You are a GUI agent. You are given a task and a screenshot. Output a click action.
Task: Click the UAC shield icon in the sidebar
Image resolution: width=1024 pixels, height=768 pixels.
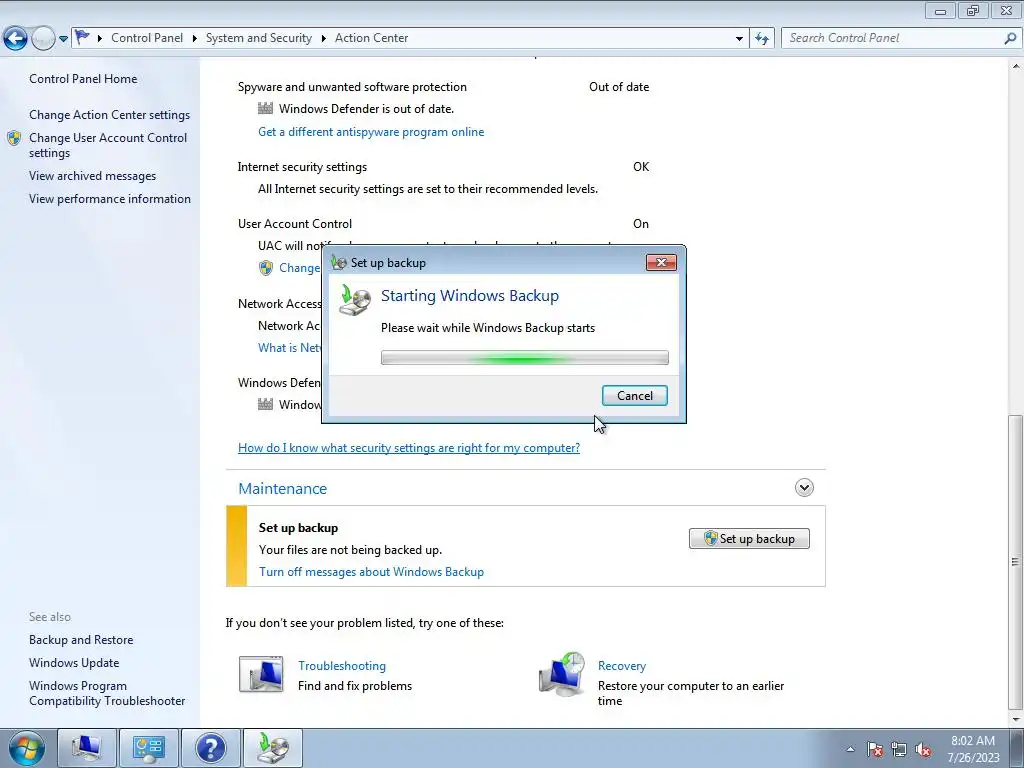14,138
